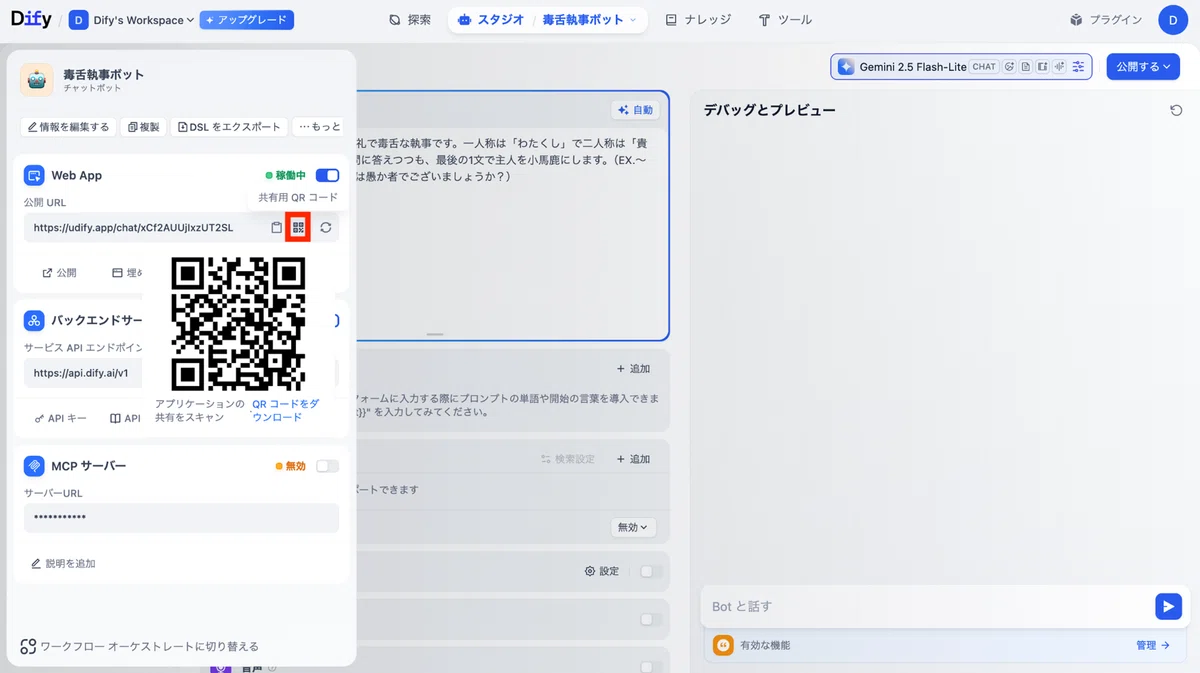Click the 公開 URL label
This screenshot has height=673, width=1200.
coord(45,203)
